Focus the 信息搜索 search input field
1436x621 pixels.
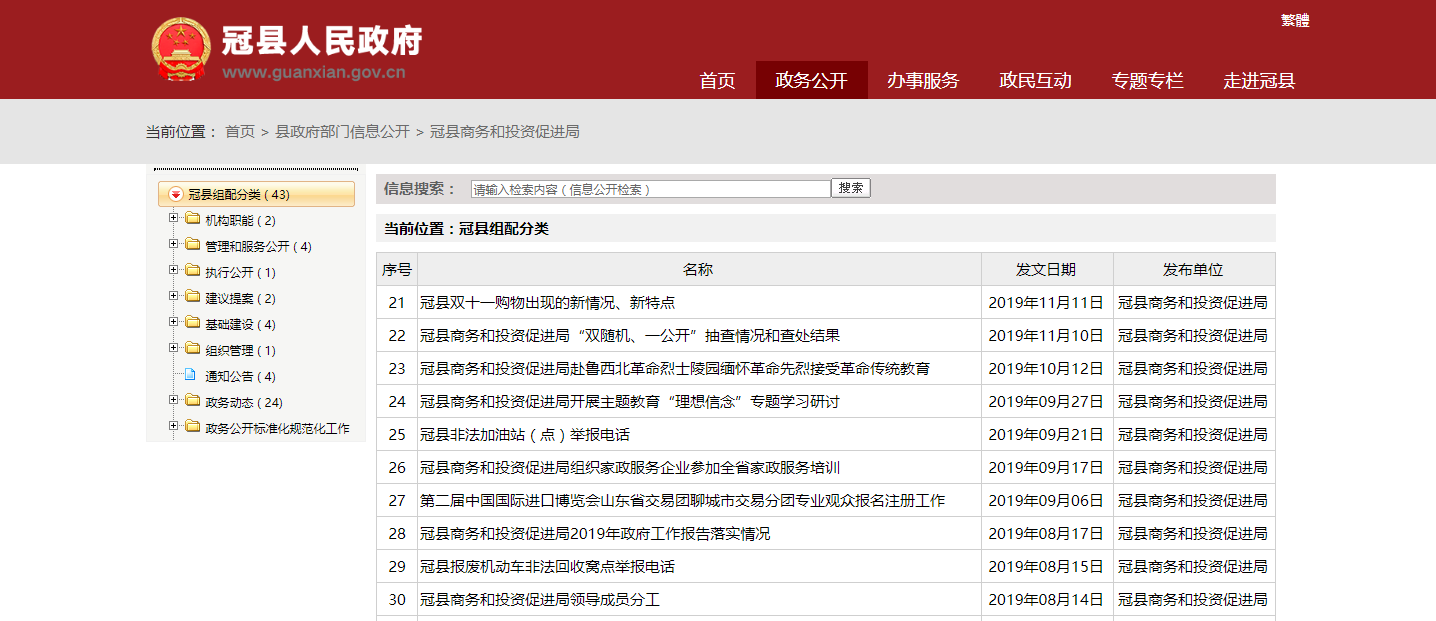click(x=651, y=189)
